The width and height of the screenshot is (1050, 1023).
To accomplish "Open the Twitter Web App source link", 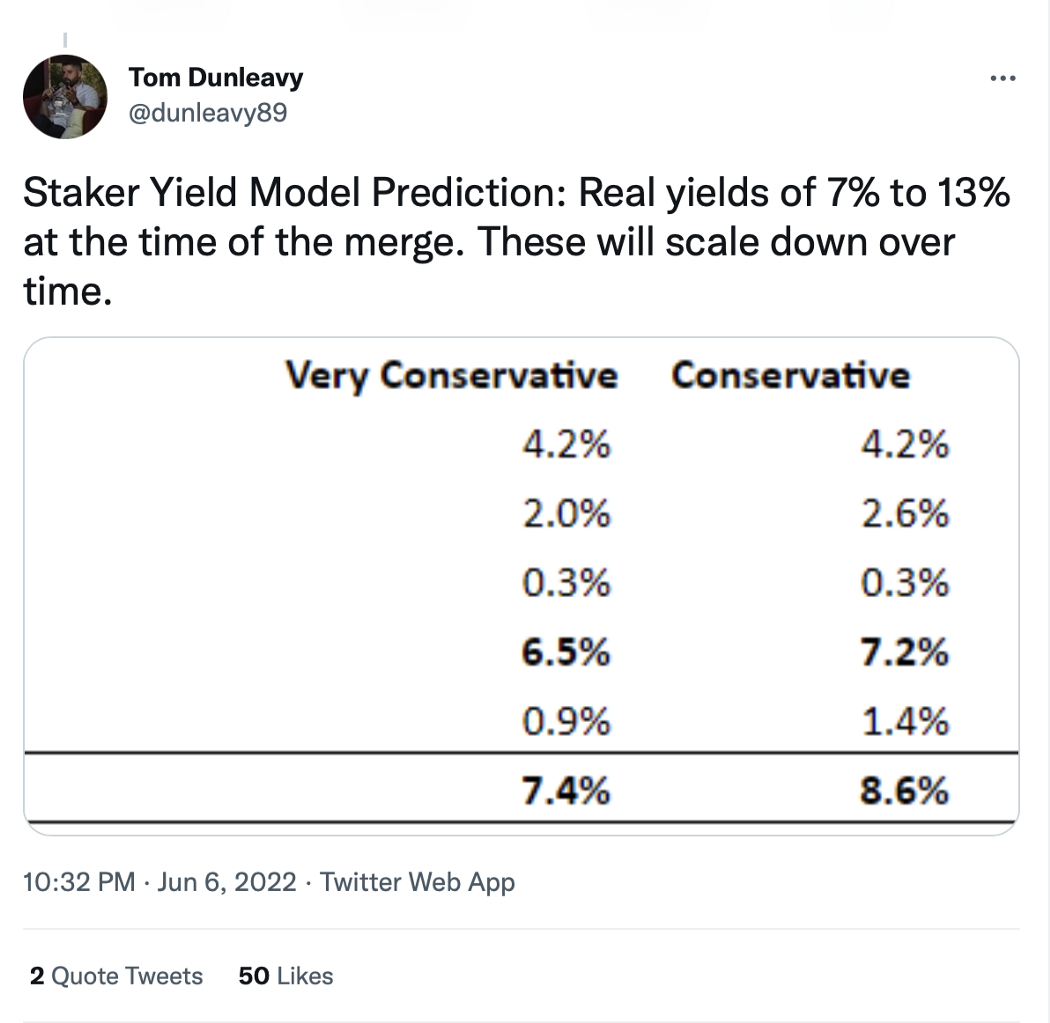I will click(417, 882).
